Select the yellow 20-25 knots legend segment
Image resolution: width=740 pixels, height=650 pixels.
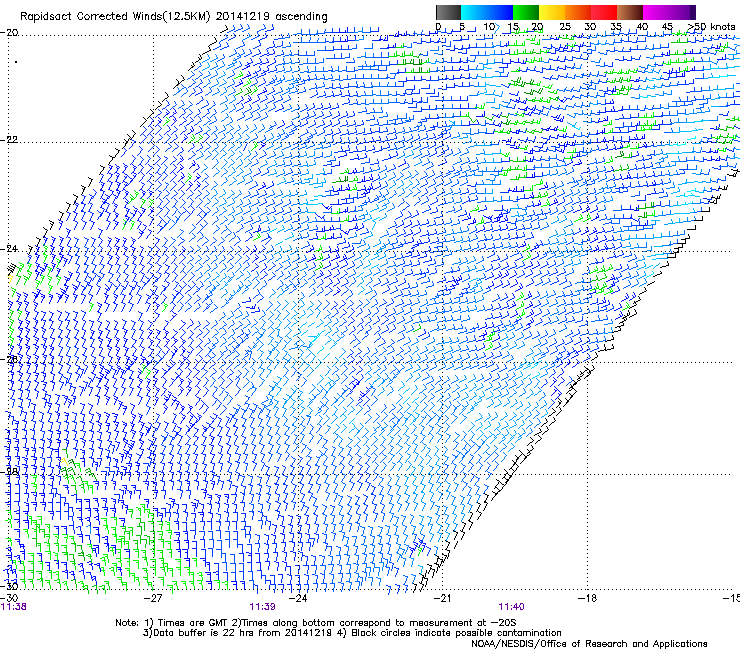552,12
